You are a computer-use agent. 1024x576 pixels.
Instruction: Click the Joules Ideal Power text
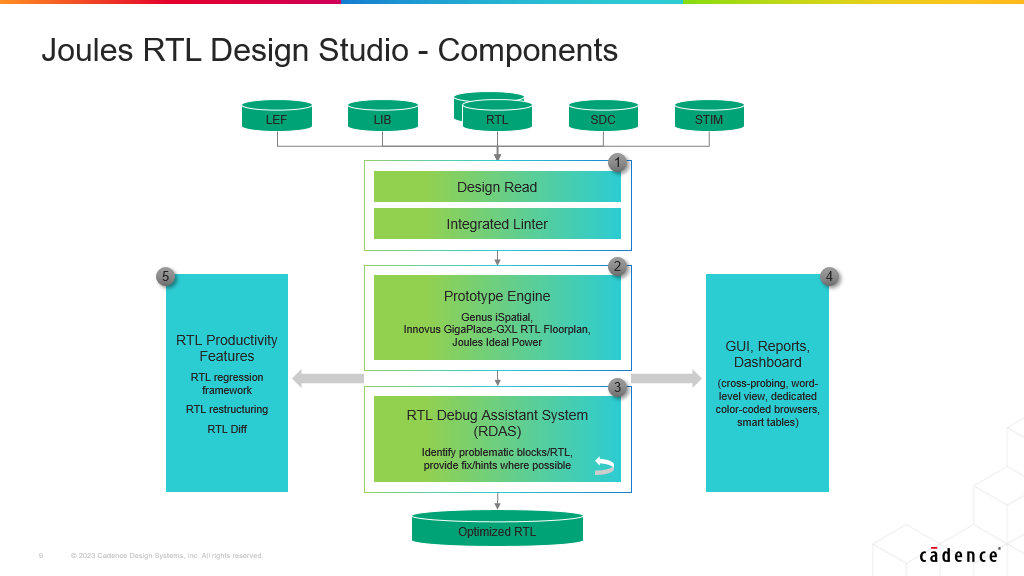point(497,342)
